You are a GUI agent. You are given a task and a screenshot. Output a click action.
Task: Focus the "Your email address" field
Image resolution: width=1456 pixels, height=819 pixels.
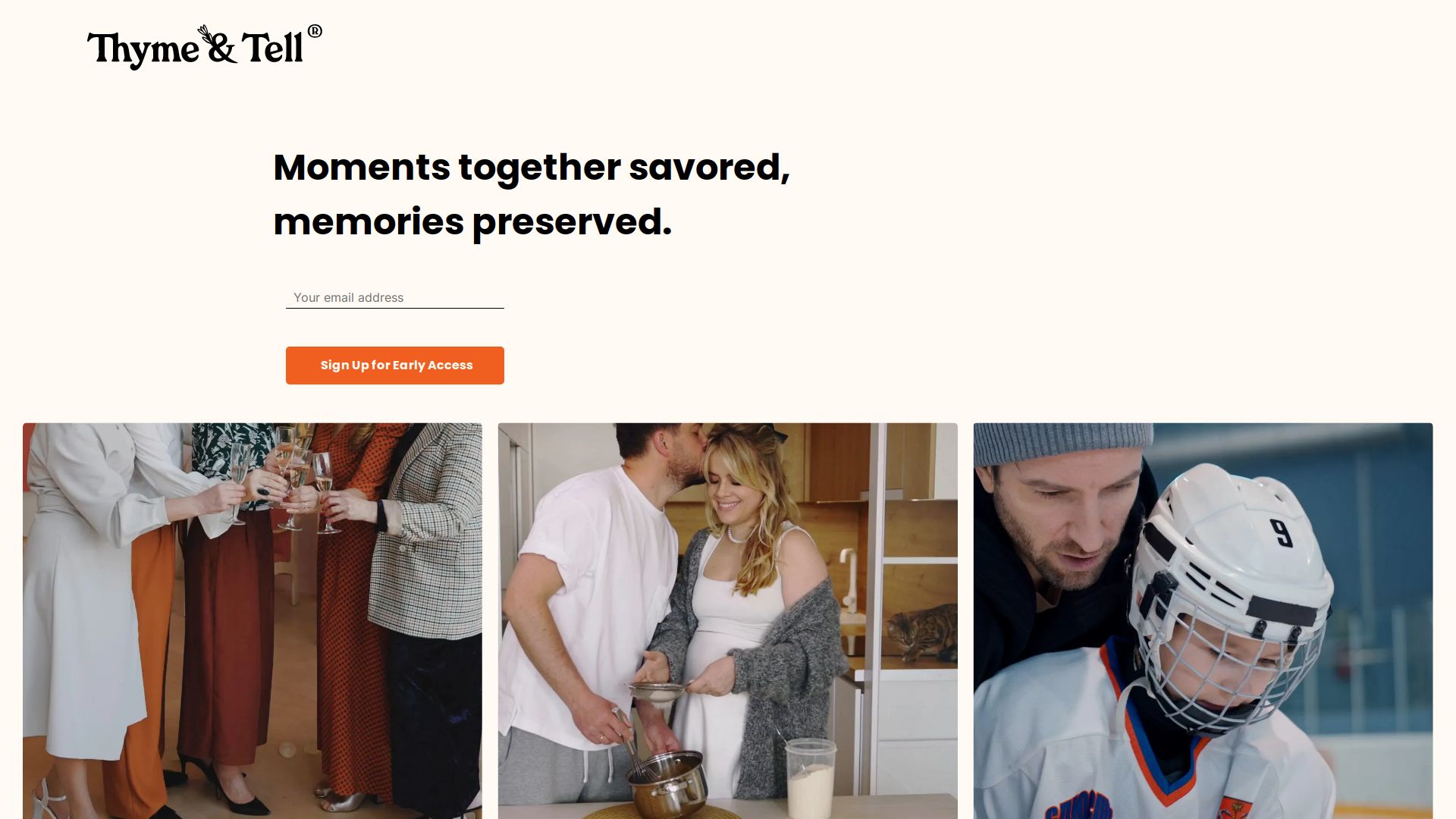coord(394,297)
